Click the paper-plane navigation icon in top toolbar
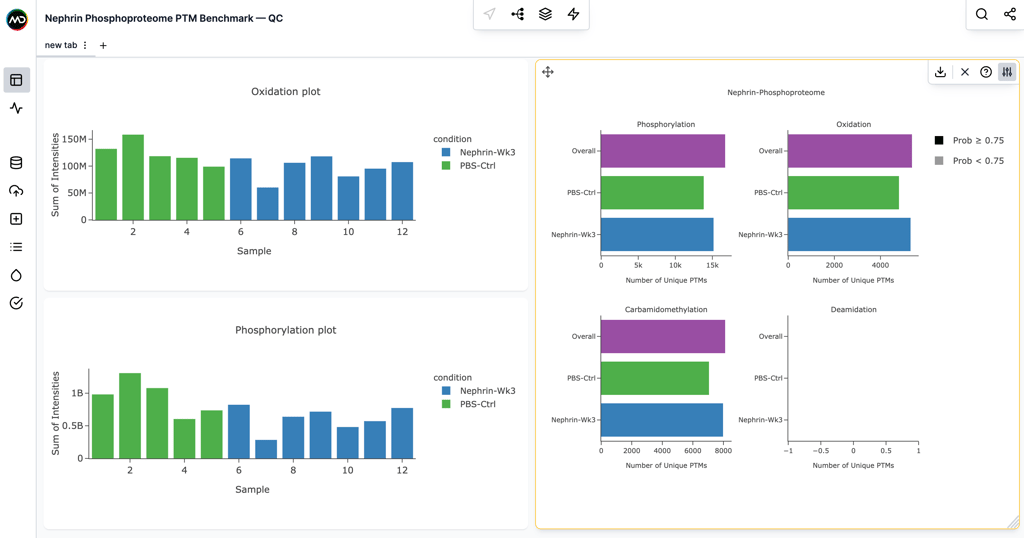This screenshot has width=1024, height=538. coord(489,14)
